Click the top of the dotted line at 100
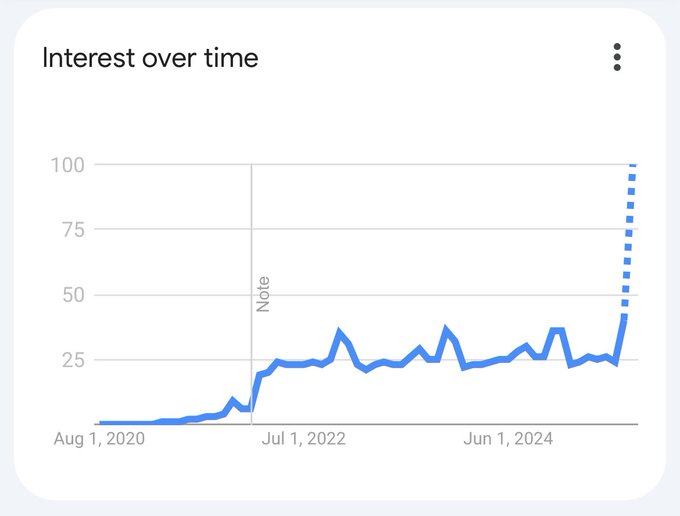The width and height of the screenshot is (680, 516). [x=633, y=165]
